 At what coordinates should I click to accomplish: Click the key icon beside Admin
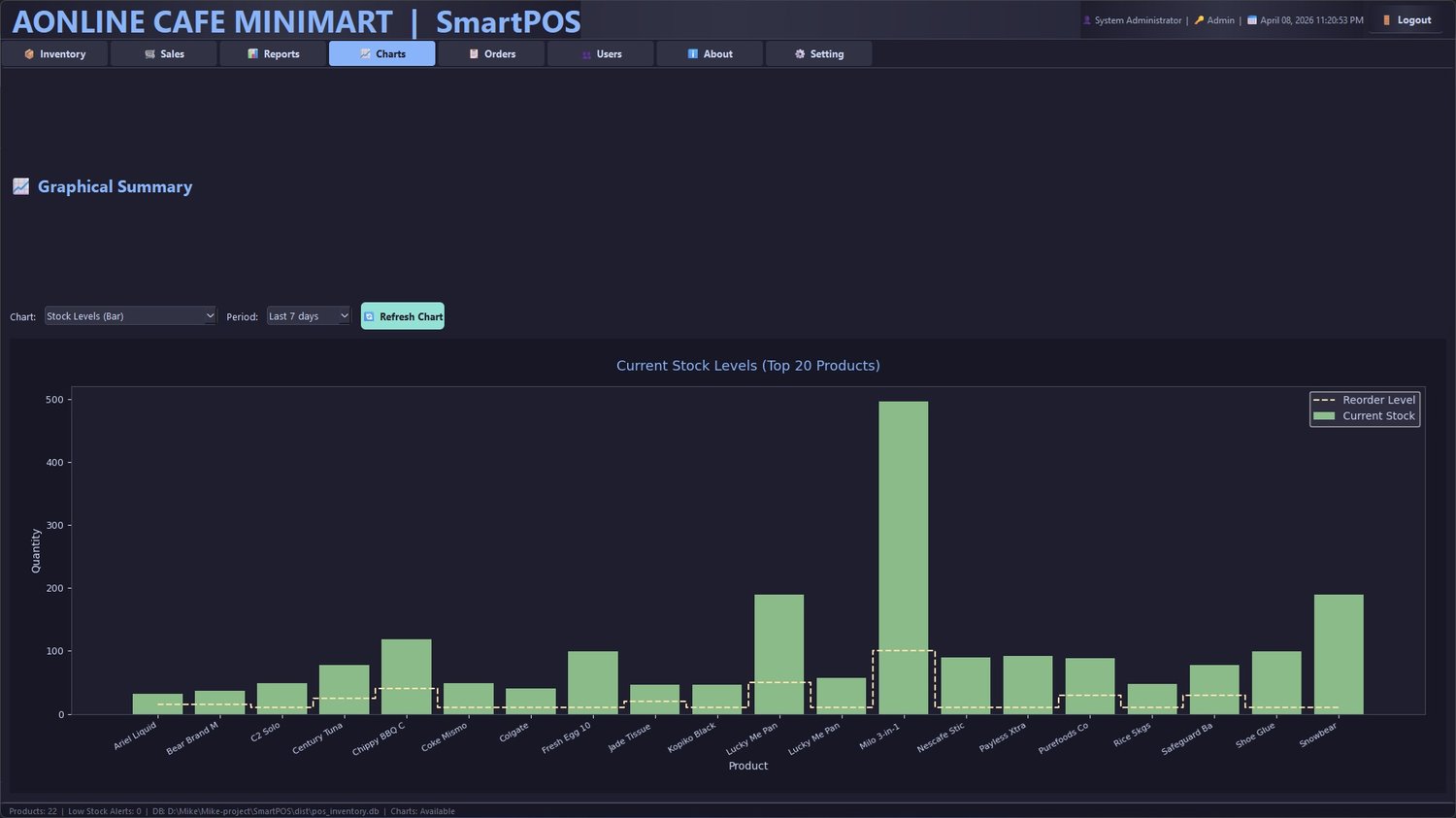1200,20
